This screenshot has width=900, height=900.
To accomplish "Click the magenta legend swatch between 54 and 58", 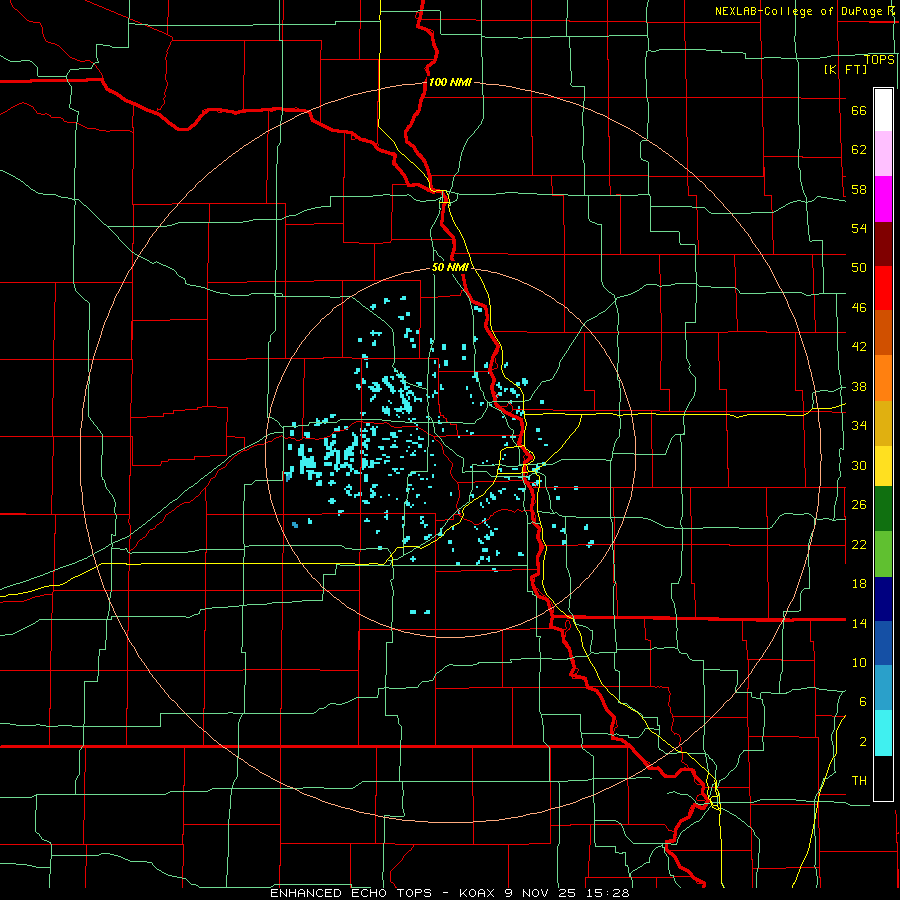I will coord(883,199).
